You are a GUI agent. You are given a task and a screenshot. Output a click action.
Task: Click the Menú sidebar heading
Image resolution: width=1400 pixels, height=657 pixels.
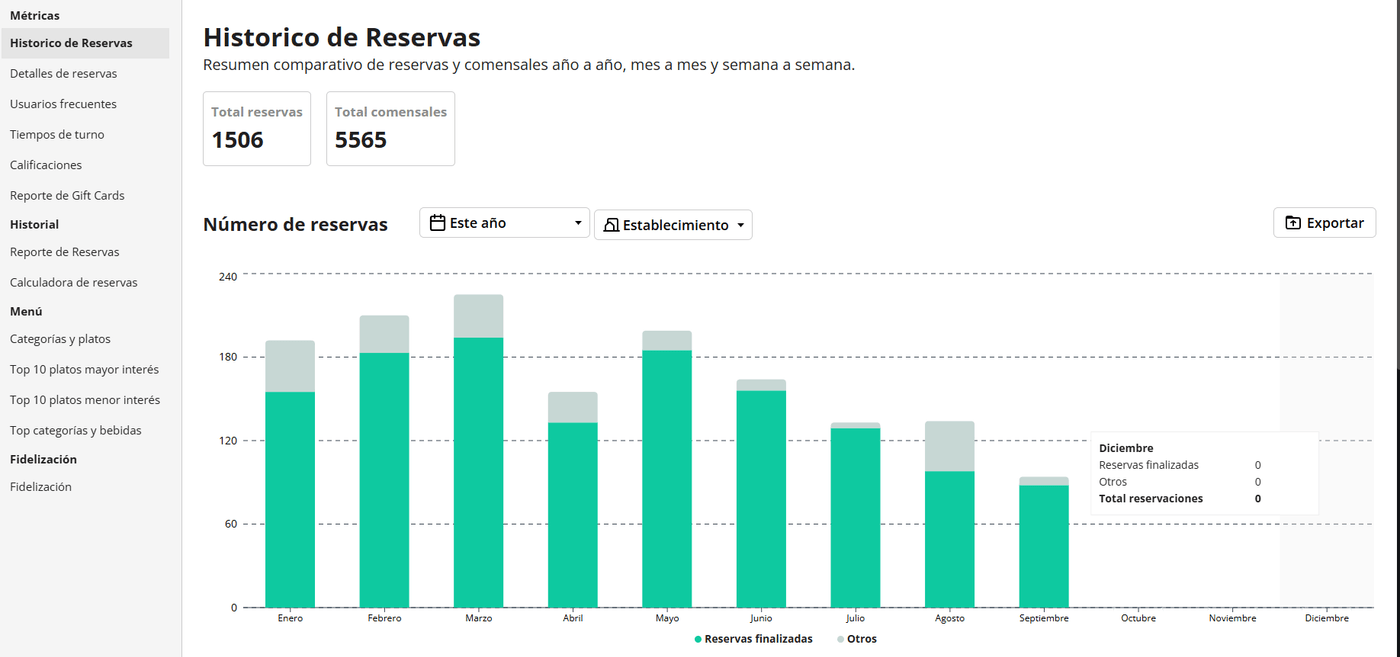coord(26,312)
